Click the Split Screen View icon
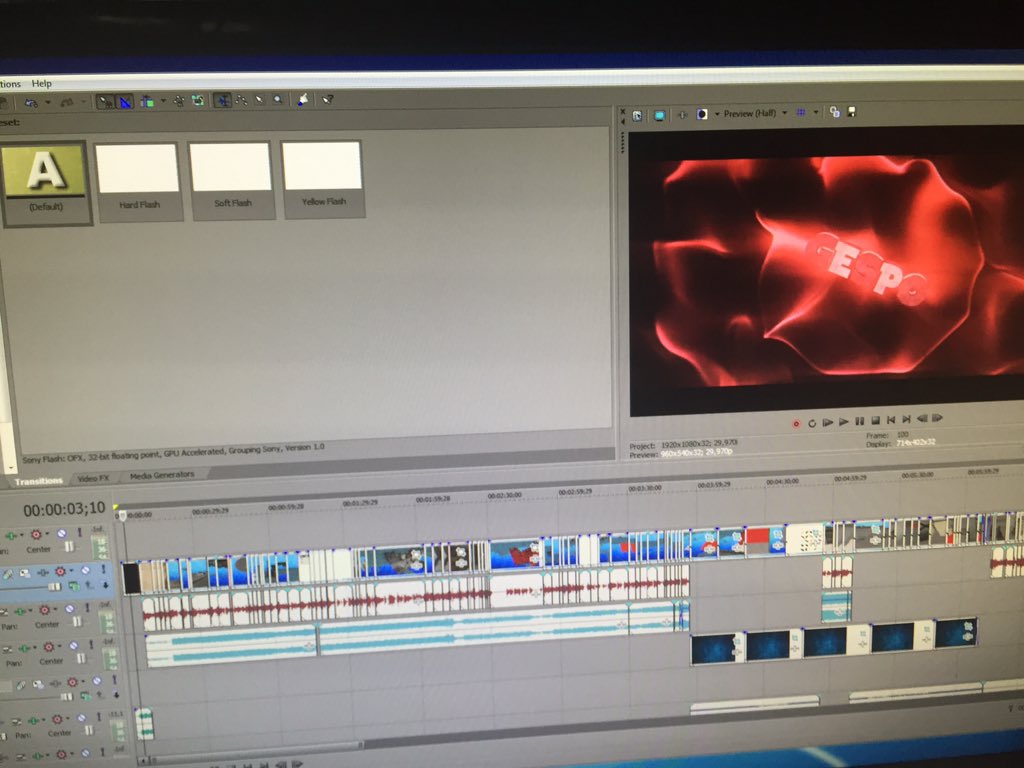 (702, 114)
